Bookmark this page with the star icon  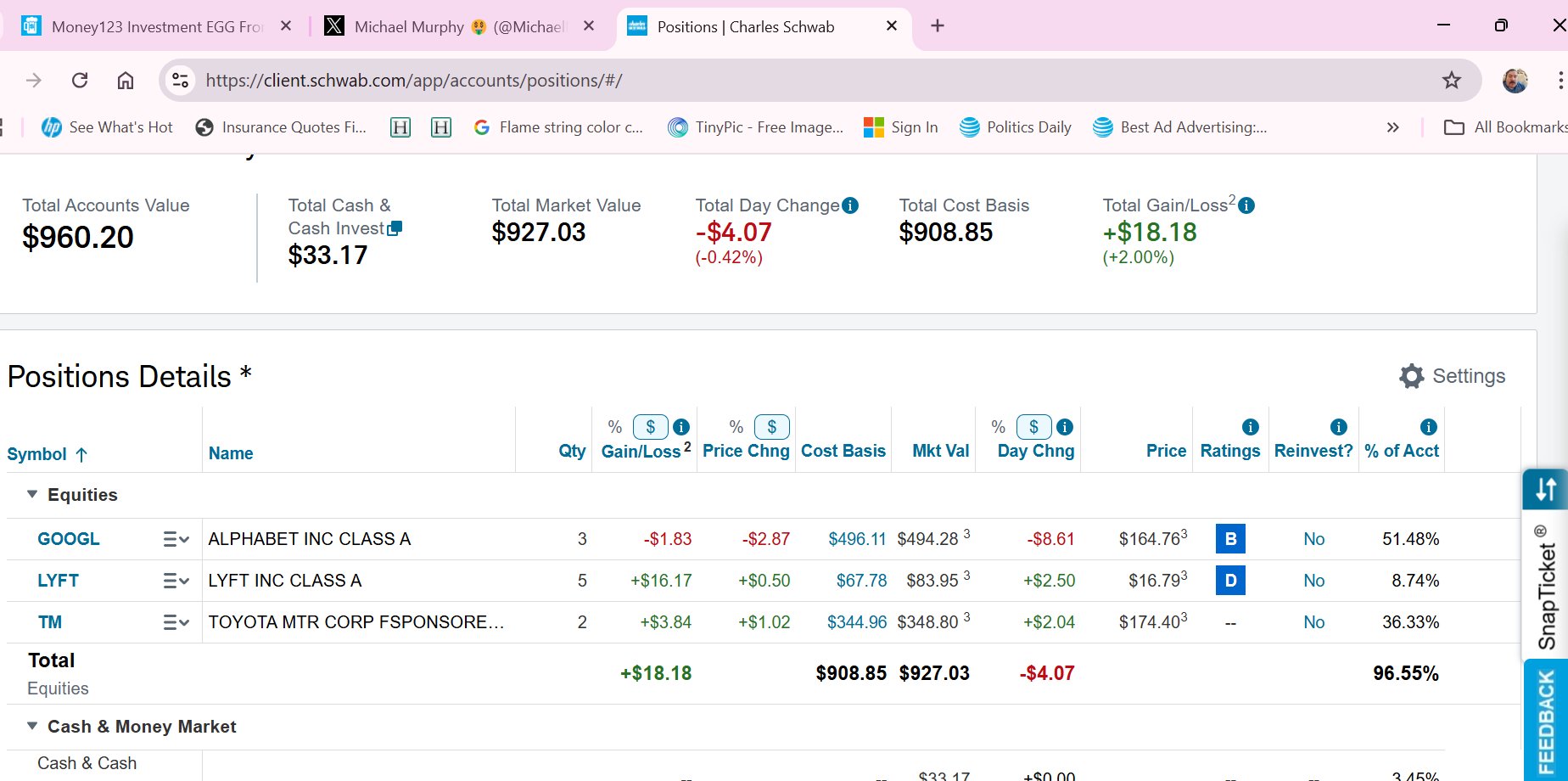coord(1452,80)
